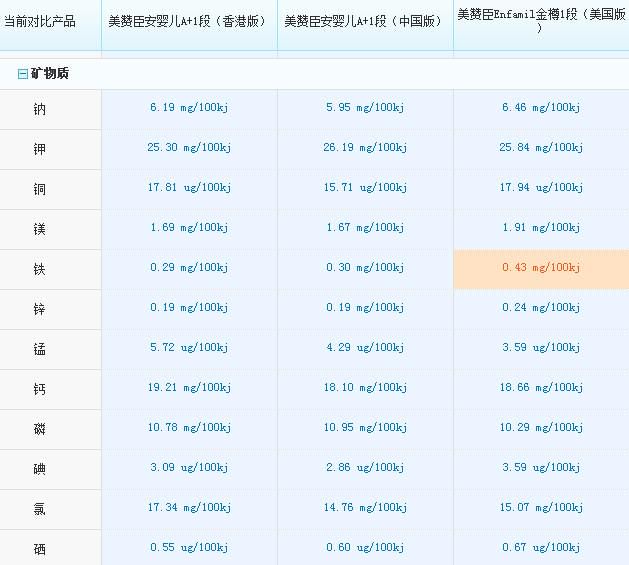Viewport: 629px width, 565px height.
Task: Click the 0.67 ug/100kj selenium value
Action: coord(541,548)
